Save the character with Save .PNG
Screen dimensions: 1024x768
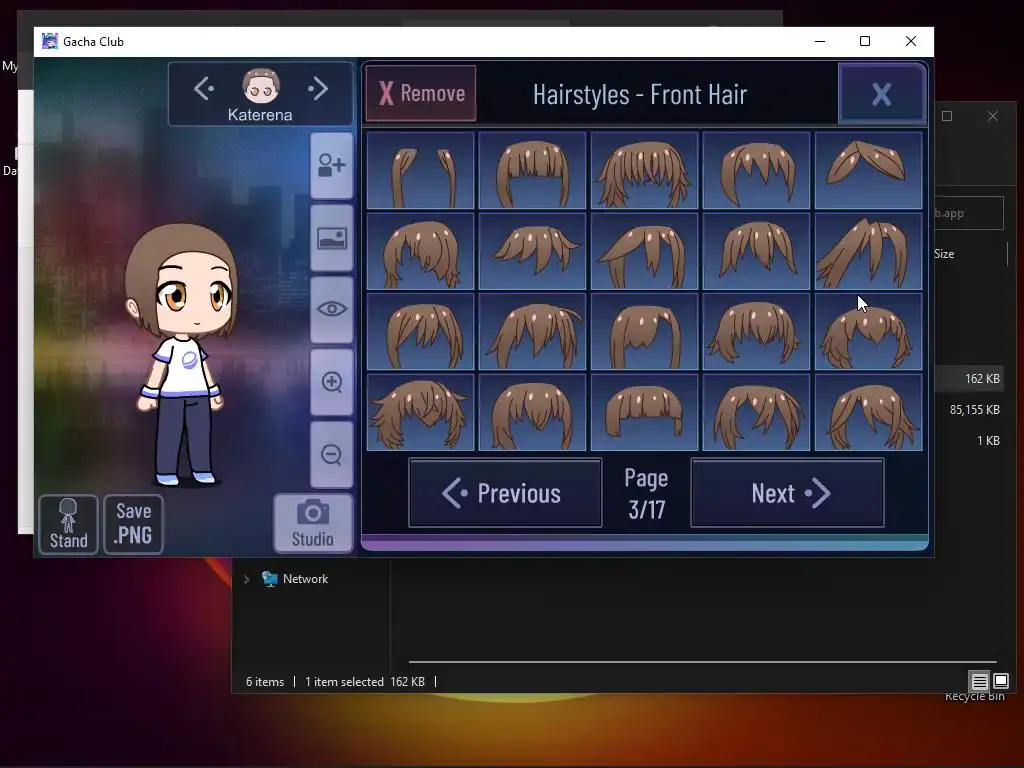point(133,524)
